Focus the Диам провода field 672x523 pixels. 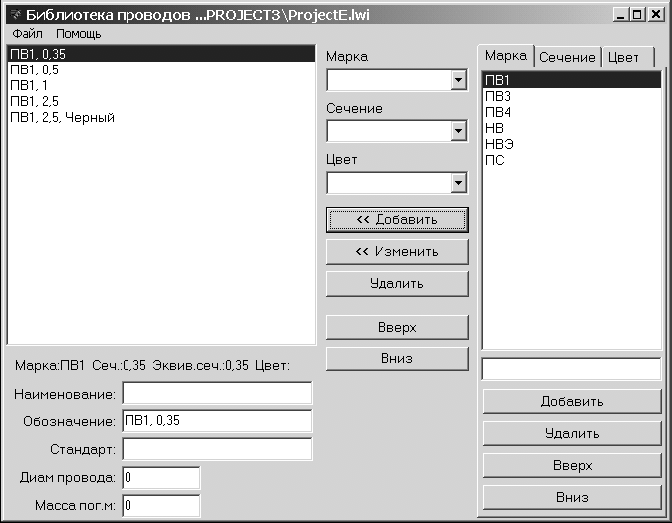point(161,478)
